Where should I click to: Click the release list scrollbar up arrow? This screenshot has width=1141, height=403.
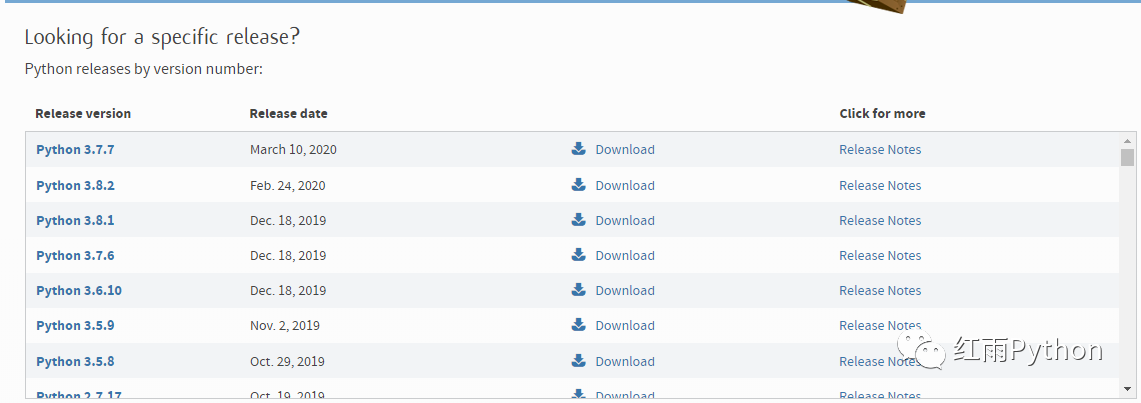pos(1127,140)
